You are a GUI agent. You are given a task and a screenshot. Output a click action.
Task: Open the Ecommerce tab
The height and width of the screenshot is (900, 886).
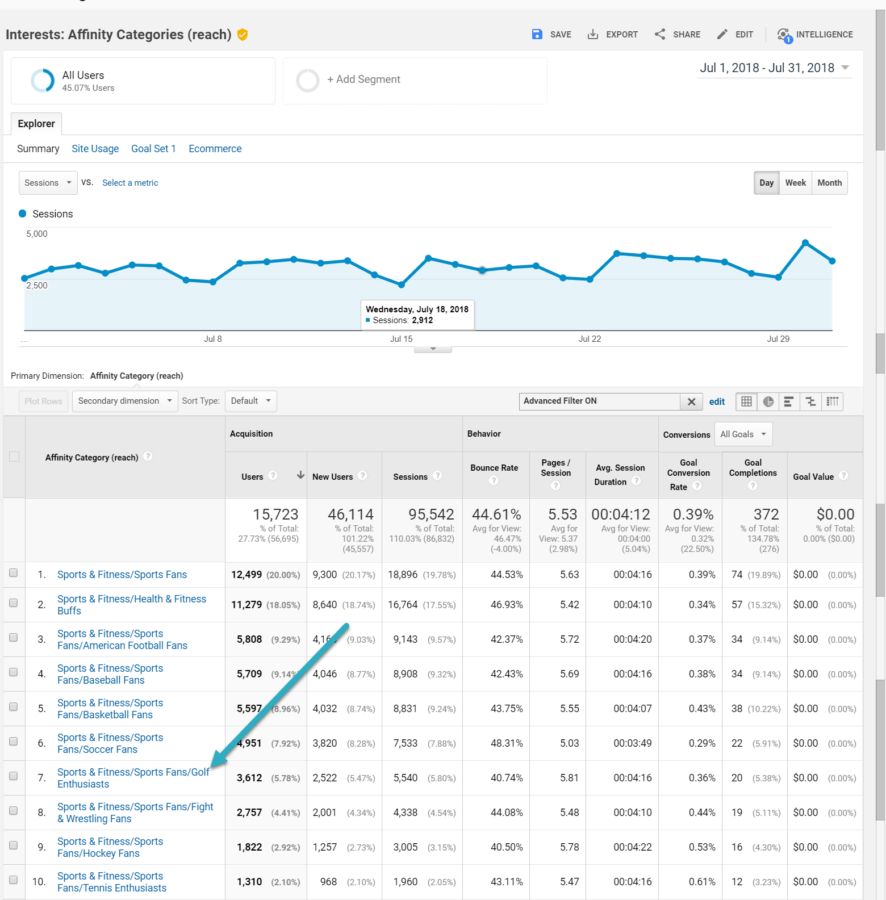(x=215, y=149)
